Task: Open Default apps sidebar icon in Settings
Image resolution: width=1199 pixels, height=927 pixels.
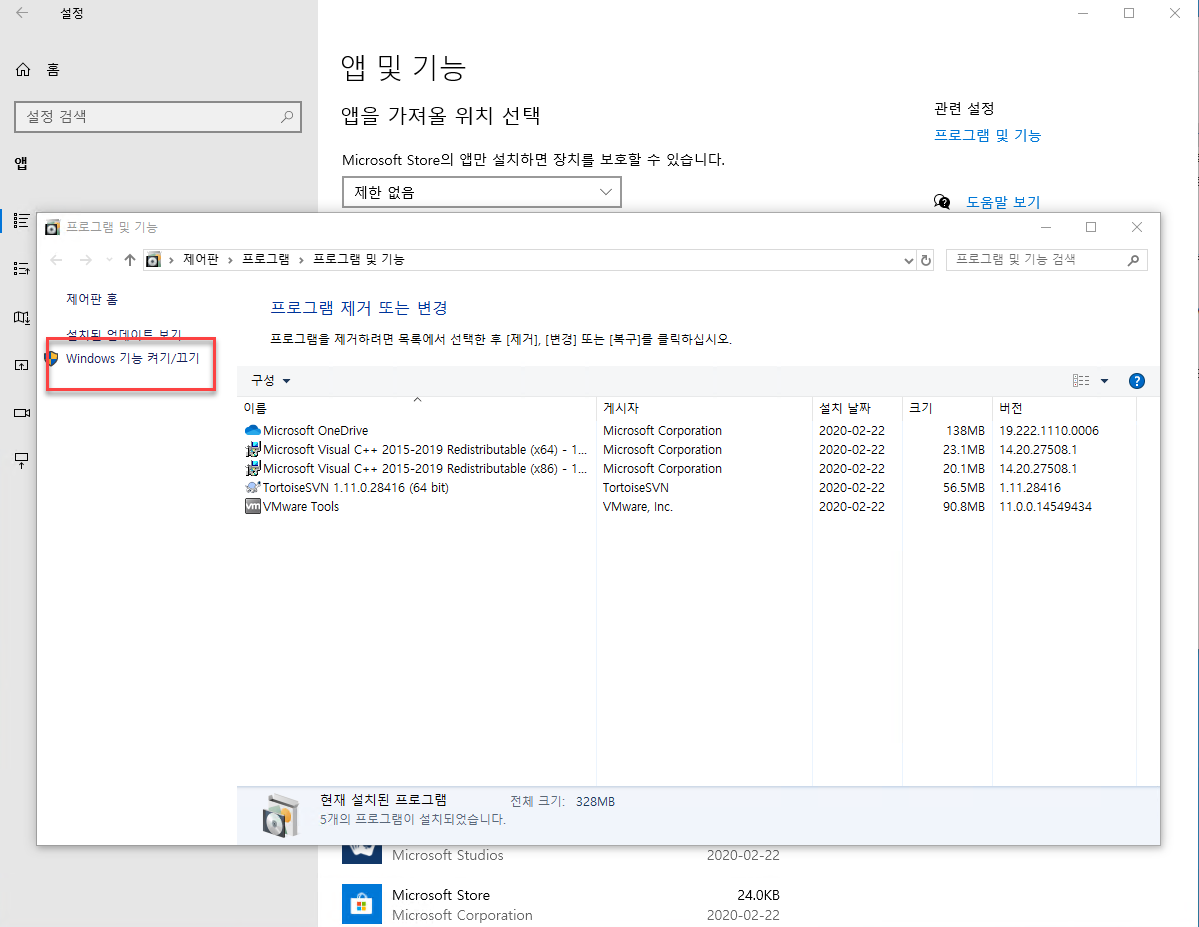Action: pos(21,268)
